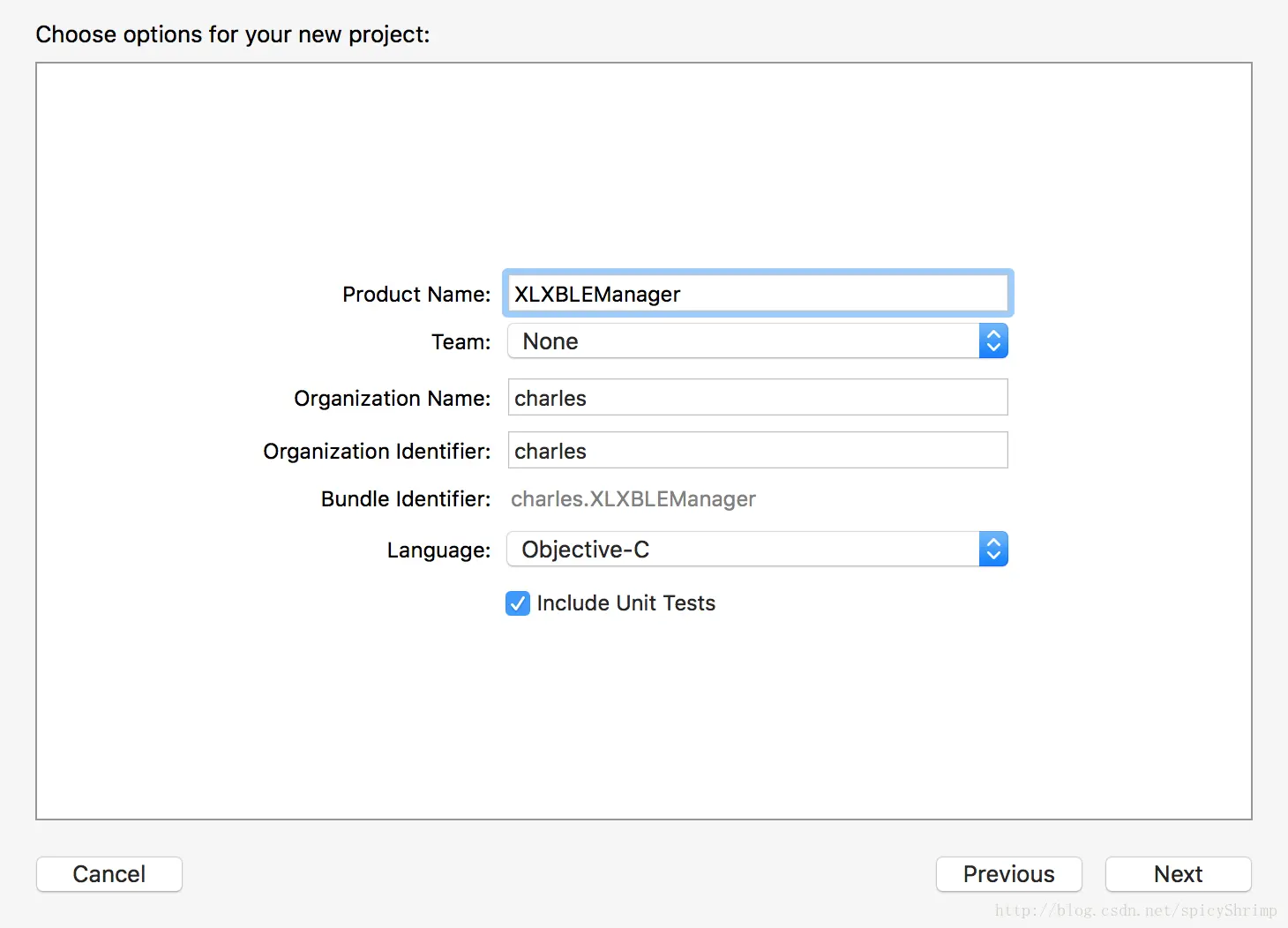
Task: Proceed with the Next button
Action: tap(1178, 874)
